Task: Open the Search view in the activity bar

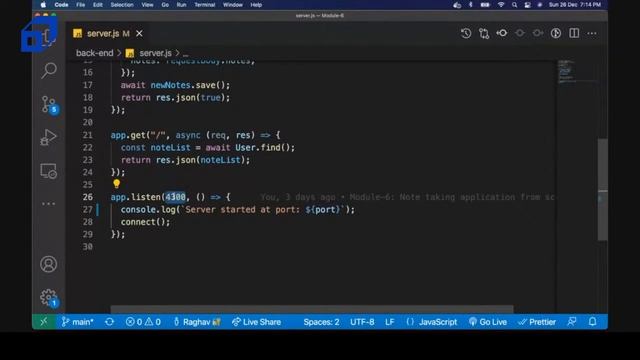Action: coord(49,71)
